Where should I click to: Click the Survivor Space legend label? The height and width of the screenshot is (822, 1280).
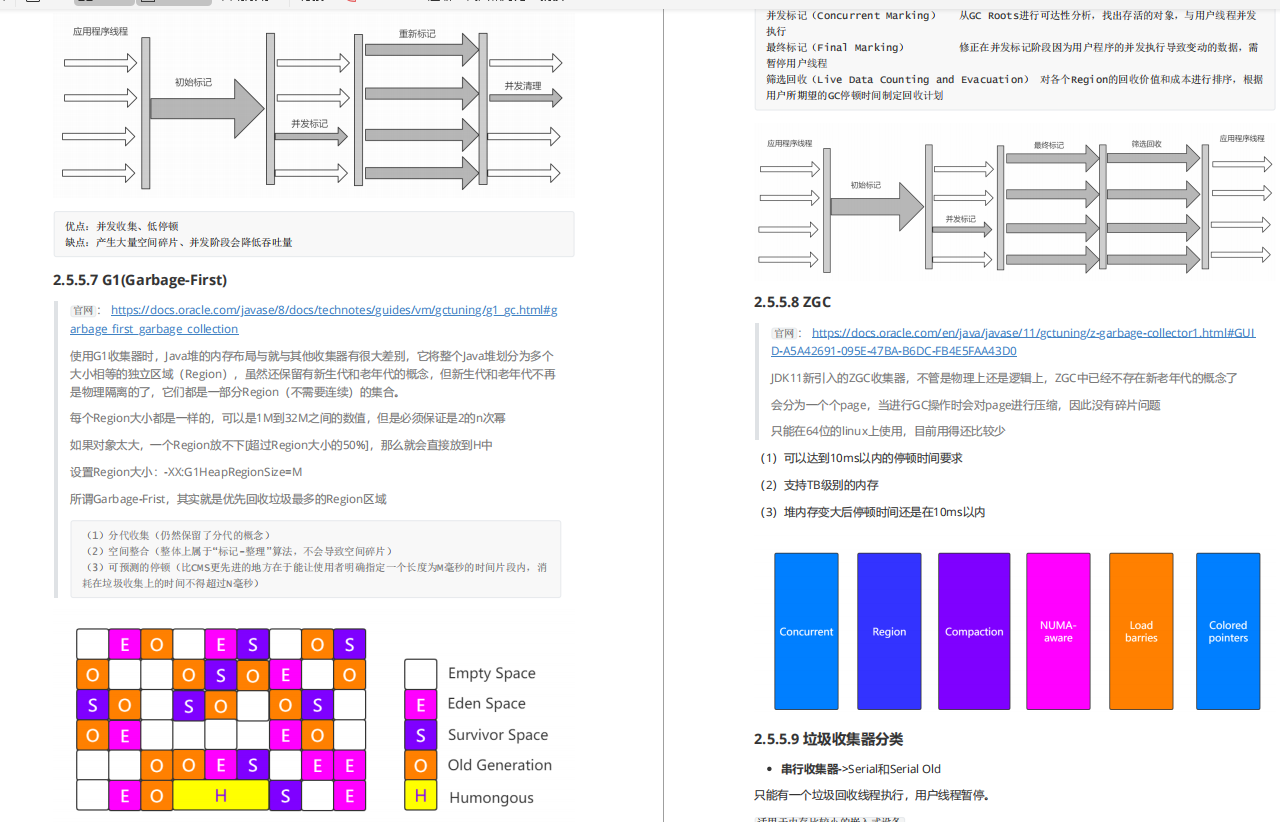click(497, 734)
